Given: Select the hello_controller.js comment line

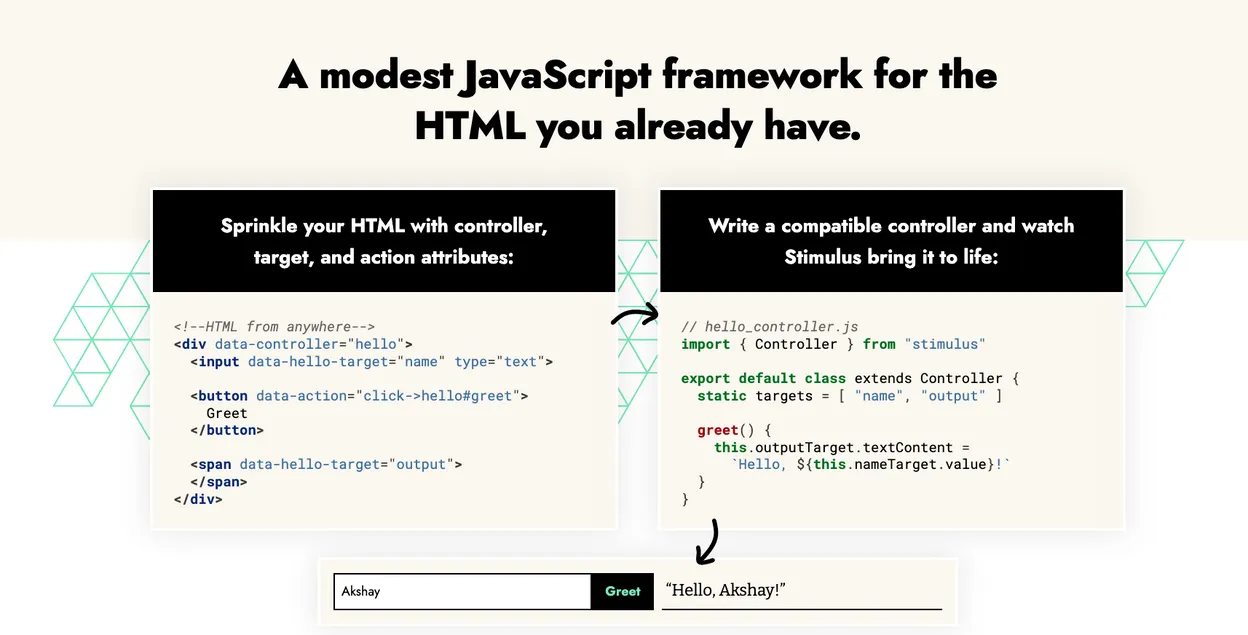Looking at the screenshot, I should coord(770,326).
